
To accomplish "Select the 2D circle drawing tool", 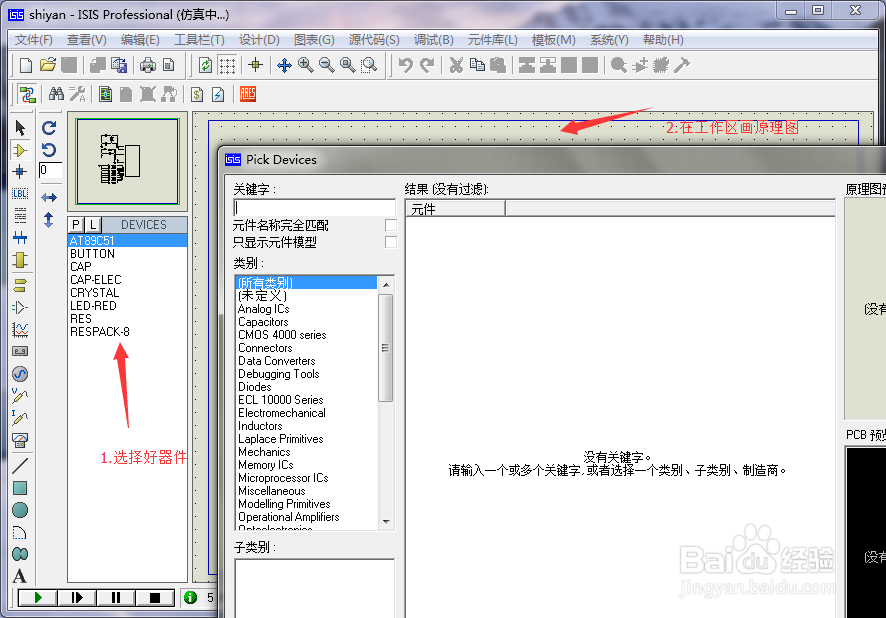I will [20, 510].
